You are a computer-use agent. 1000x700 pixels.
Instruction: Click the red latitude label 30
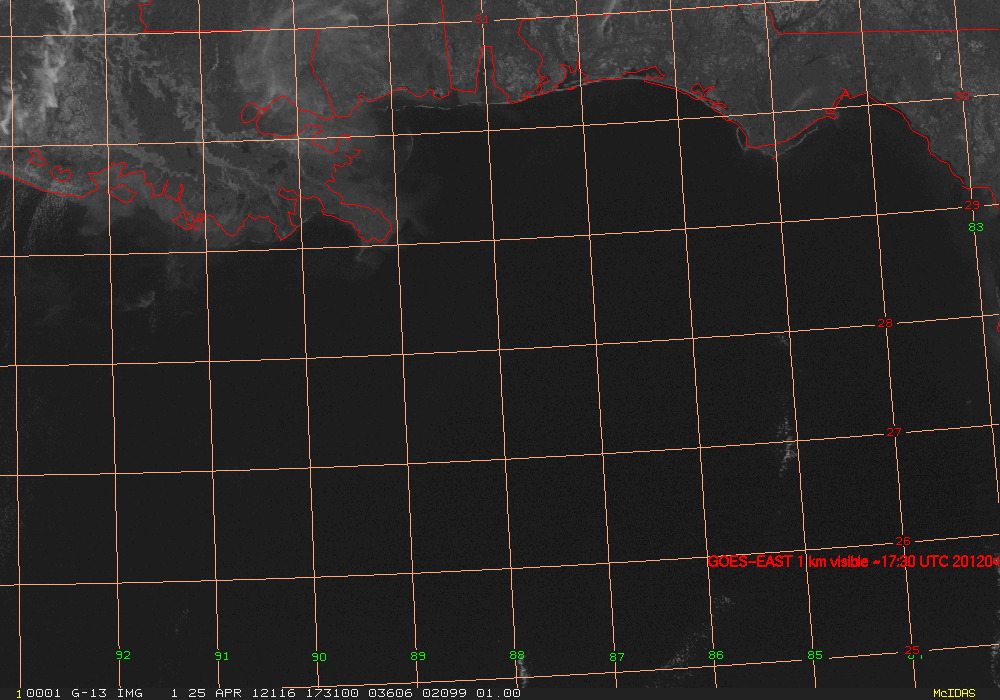tap(962, 96)
